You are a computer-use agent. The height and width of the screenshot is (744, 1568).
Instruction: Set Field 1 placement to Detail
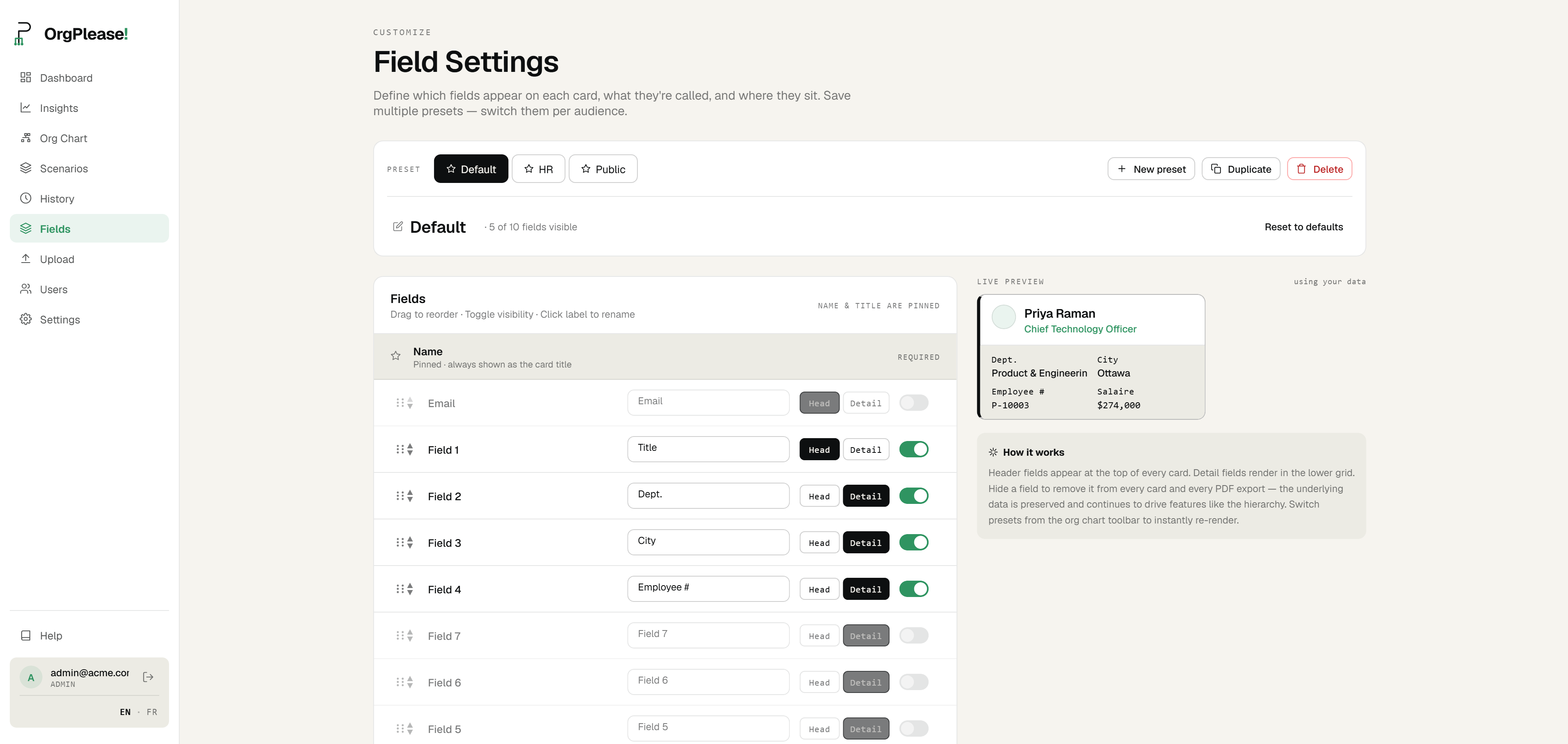[x=866, y=449]
